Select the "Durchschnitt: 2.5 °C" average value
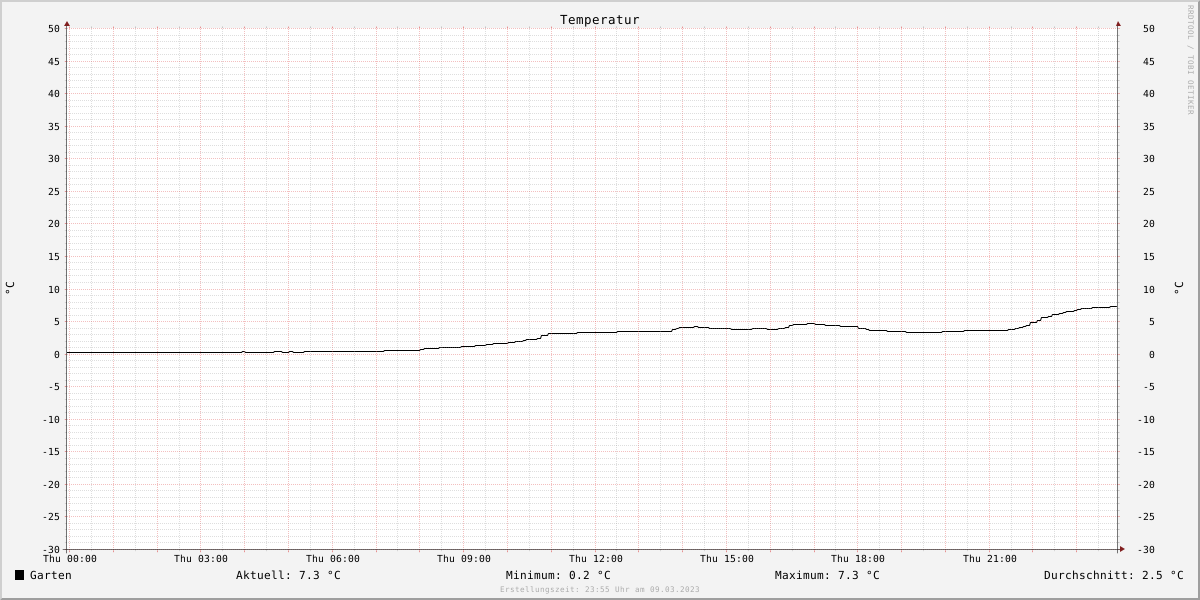The image size is (1200, 600). pos(1114,575)
